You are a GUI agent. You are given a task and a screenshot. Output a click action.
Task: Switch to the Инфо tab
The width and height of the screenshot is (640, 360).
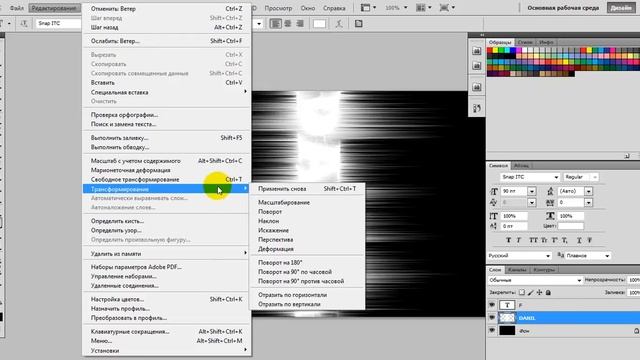546,42
